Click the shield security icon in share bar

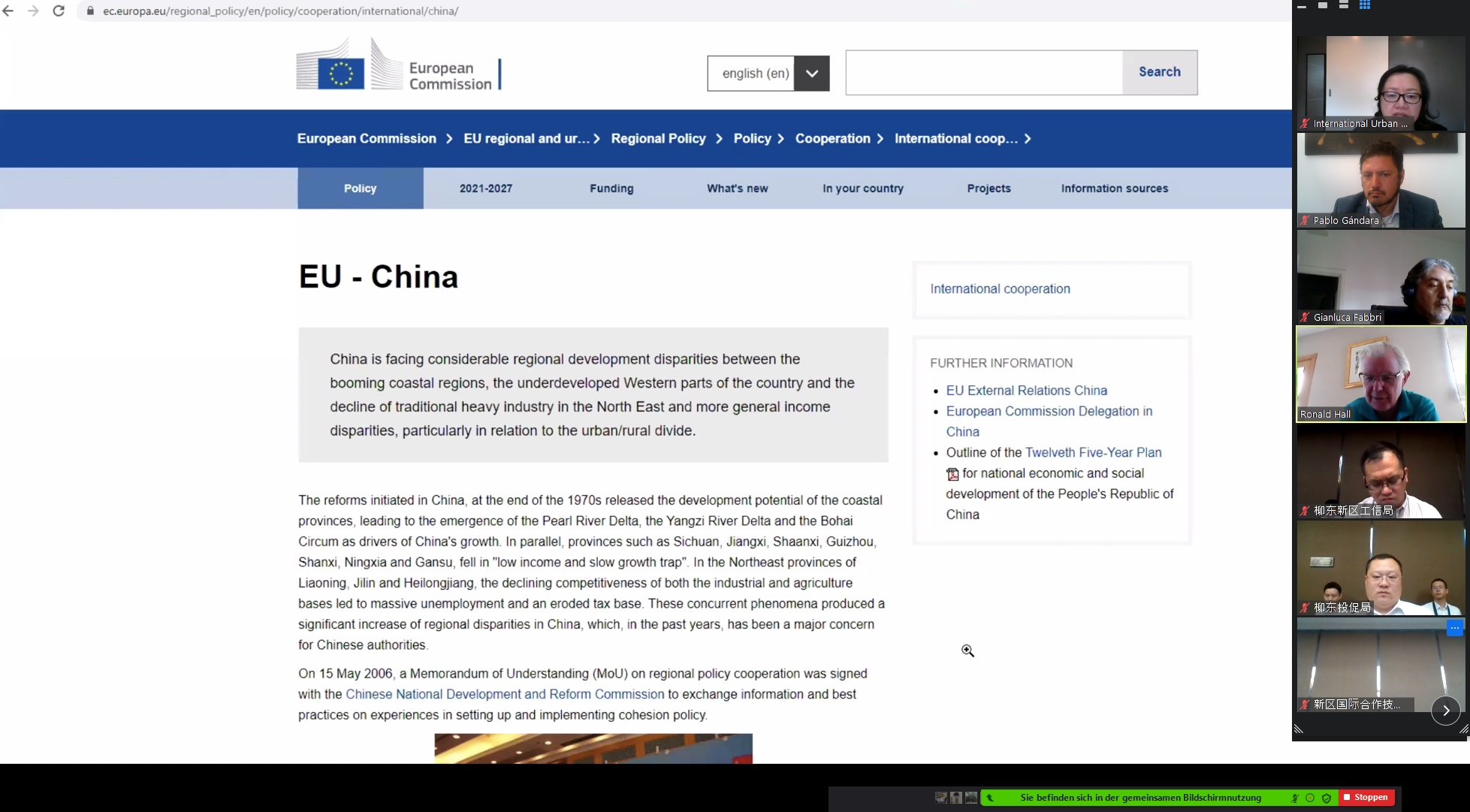(x=1327, y=798)
